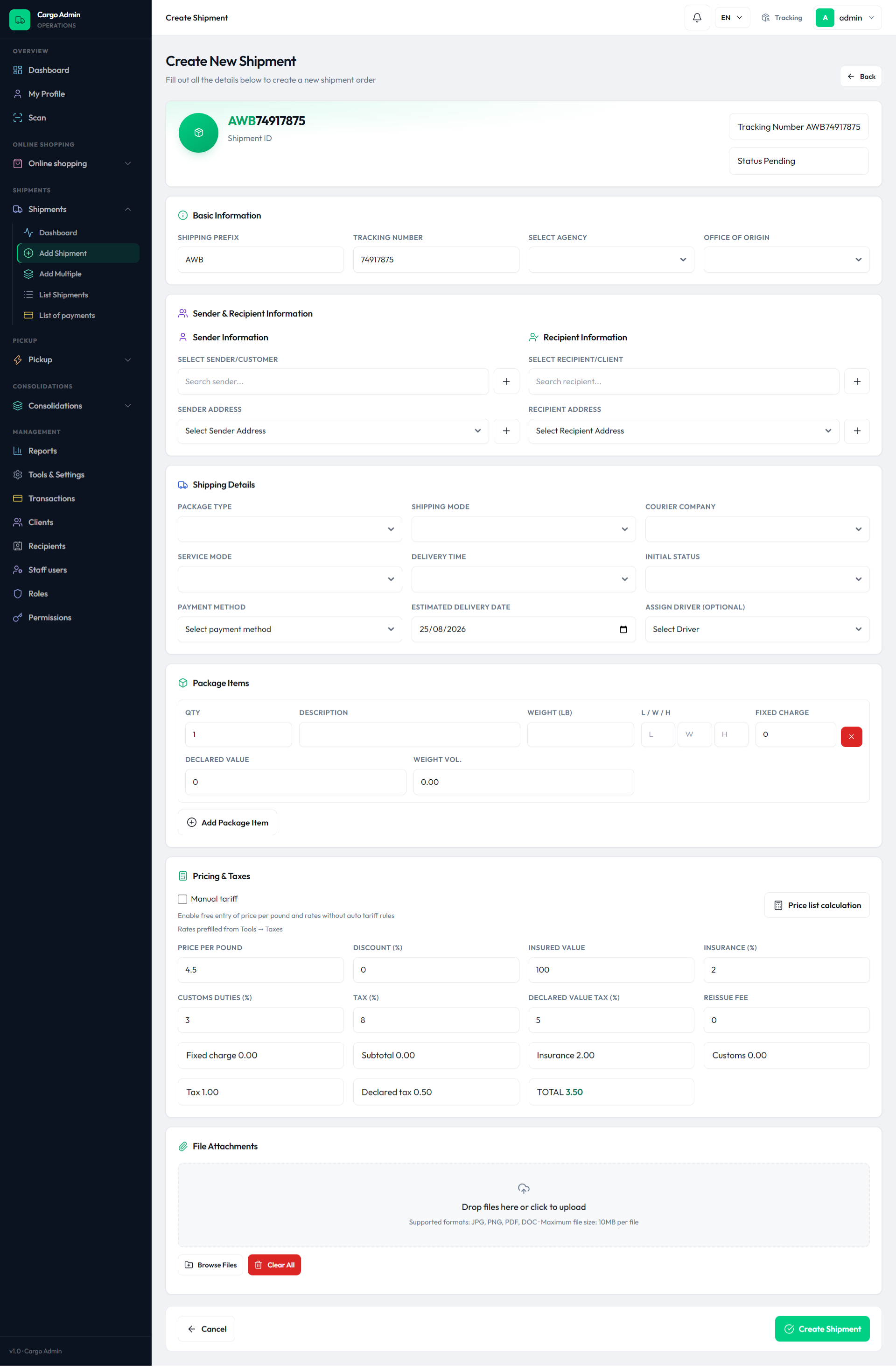The height and width of the screenshot is (1368, 896).
Task: Click Add Package Item button
Action: (227, 823)
